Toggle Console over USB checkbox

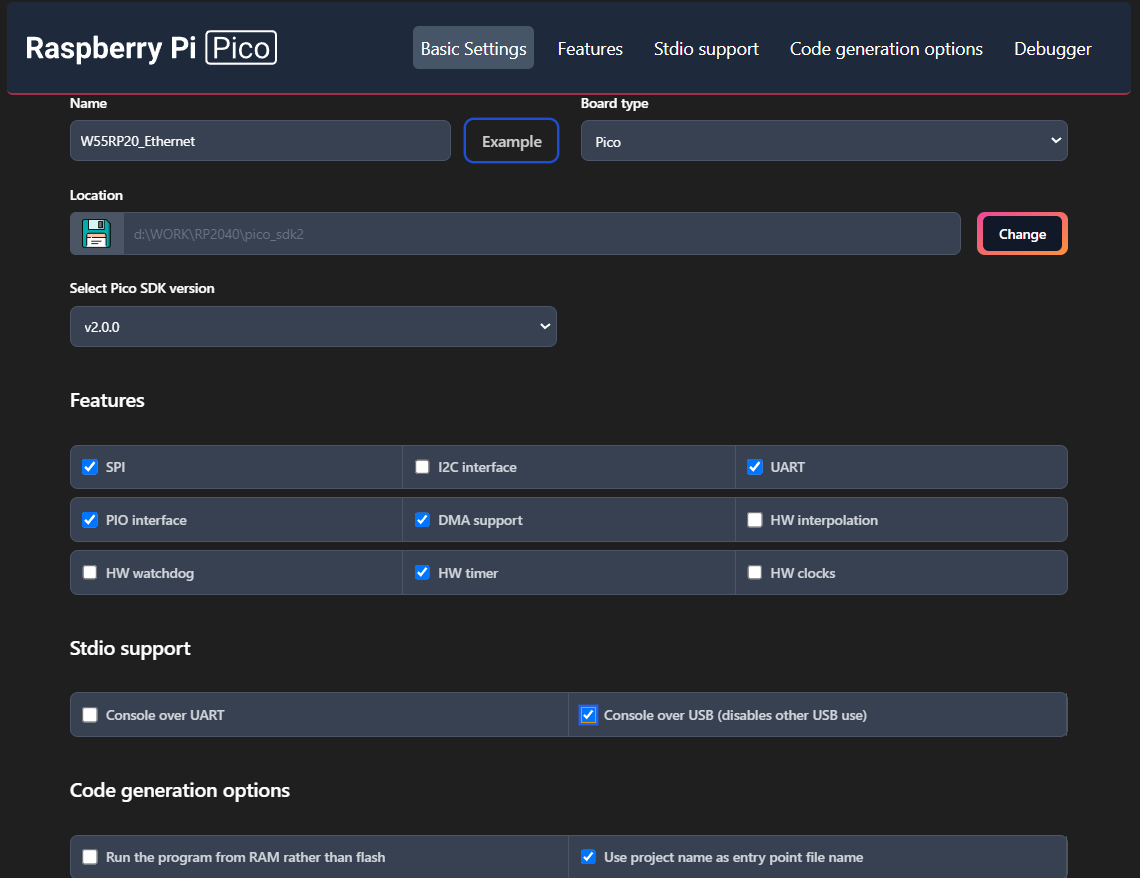pyautogui.click(x=588, y=715)
